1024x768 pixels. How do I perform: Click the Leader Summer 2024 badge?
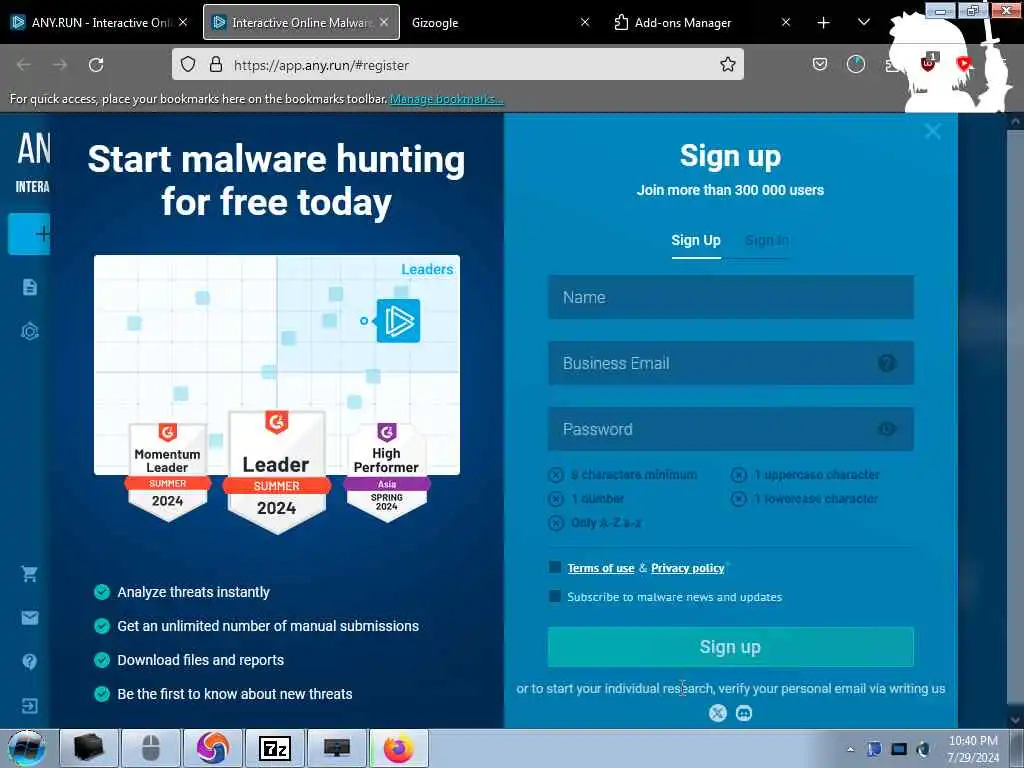277,472
